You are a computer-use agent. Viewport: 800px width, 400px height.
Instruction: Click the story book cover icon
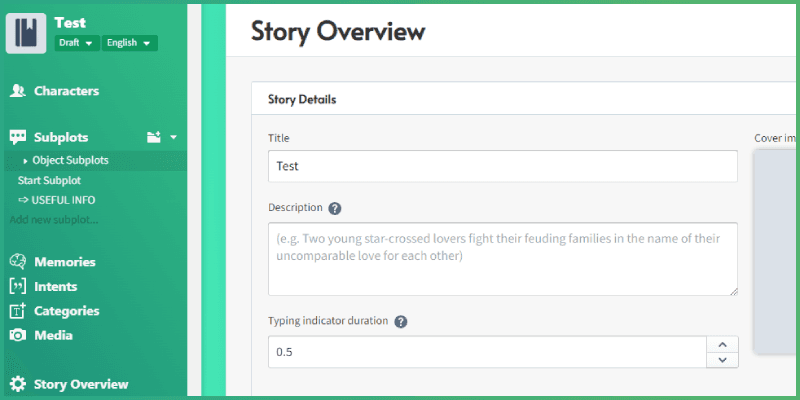tap(26, 32)
